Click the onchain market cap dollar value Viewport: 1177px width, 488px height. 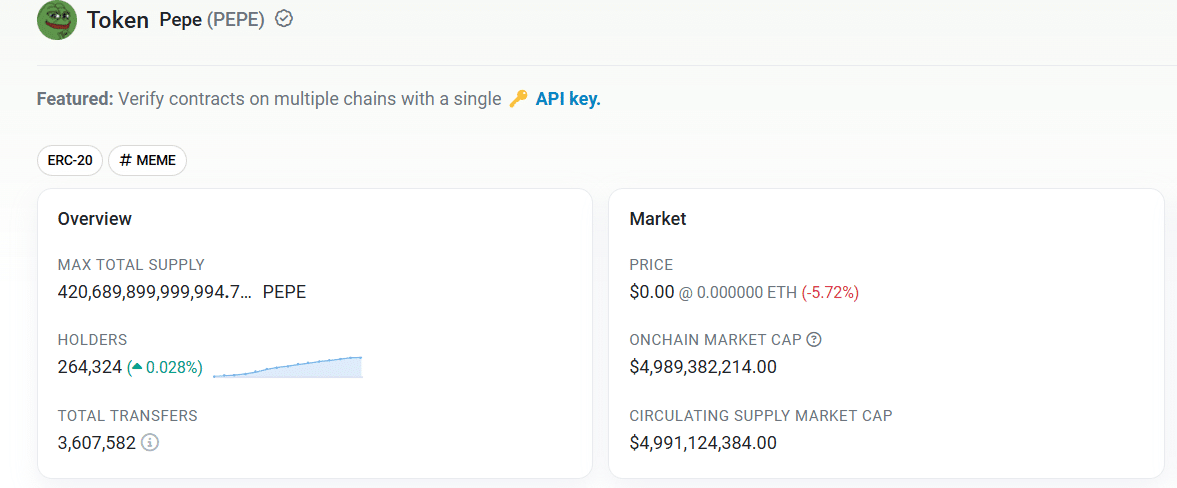pos(703,367)
